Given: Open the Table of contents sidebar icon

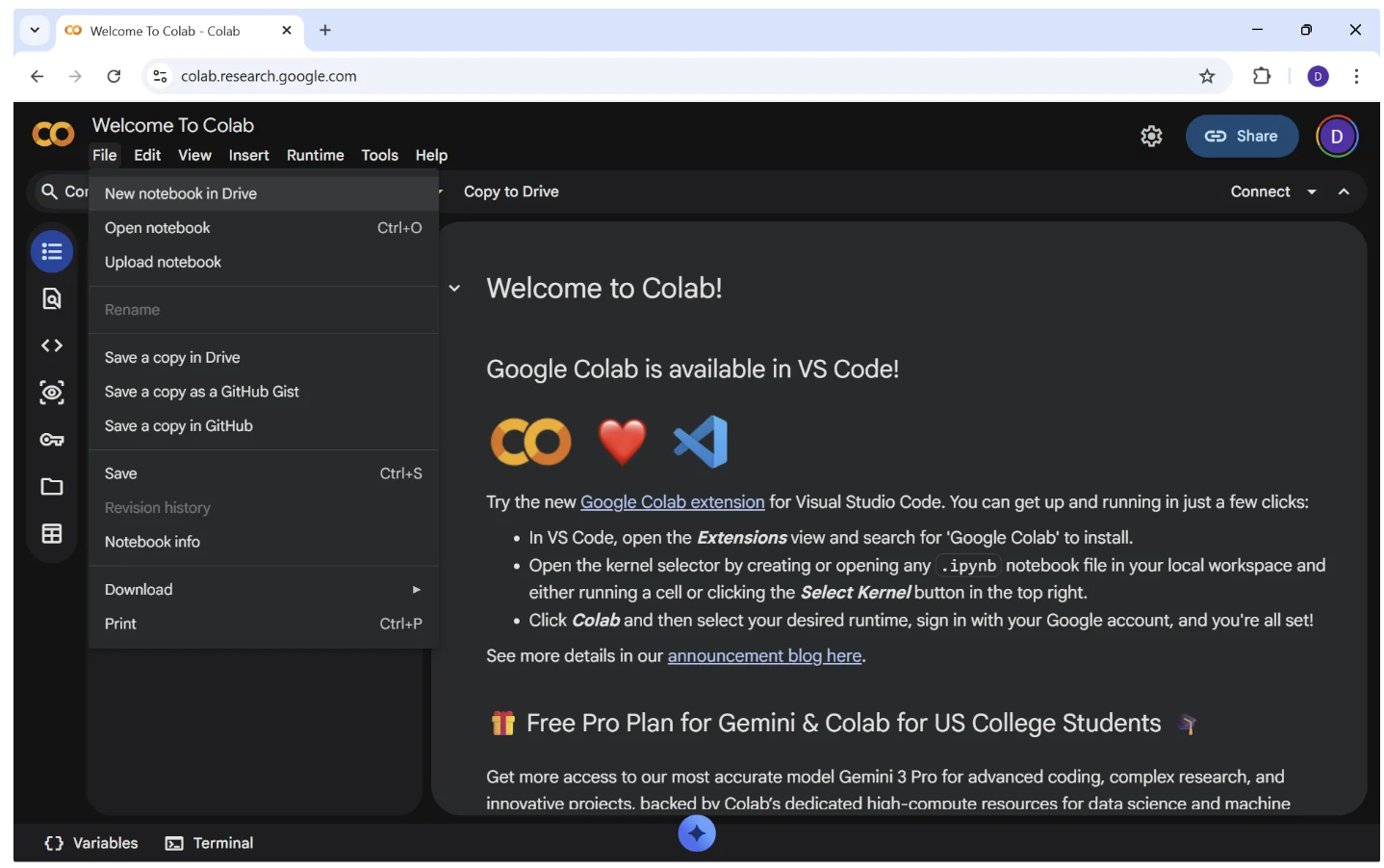Looking at the screenshot, I should (x=52, y=252).
